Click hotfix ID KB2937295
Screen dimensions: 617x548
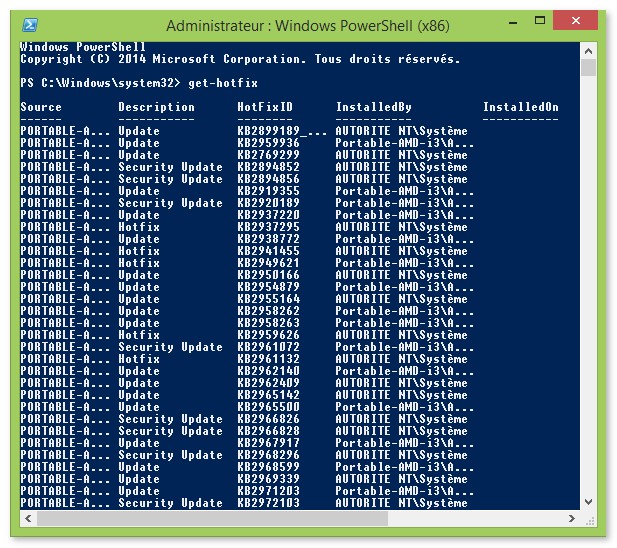point(268,227)
